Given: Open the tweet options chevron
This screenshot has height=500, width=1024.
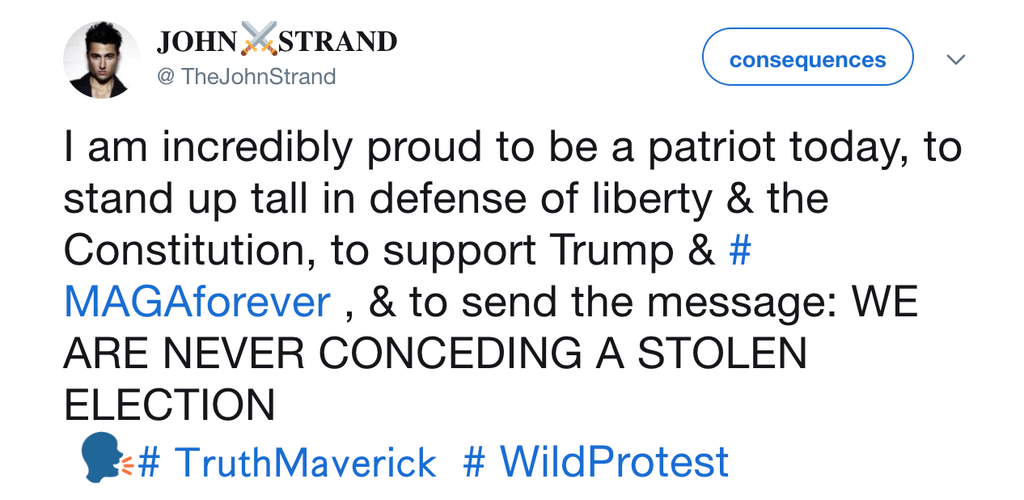Looking at the screenshot, I should [x=956, y=60].
